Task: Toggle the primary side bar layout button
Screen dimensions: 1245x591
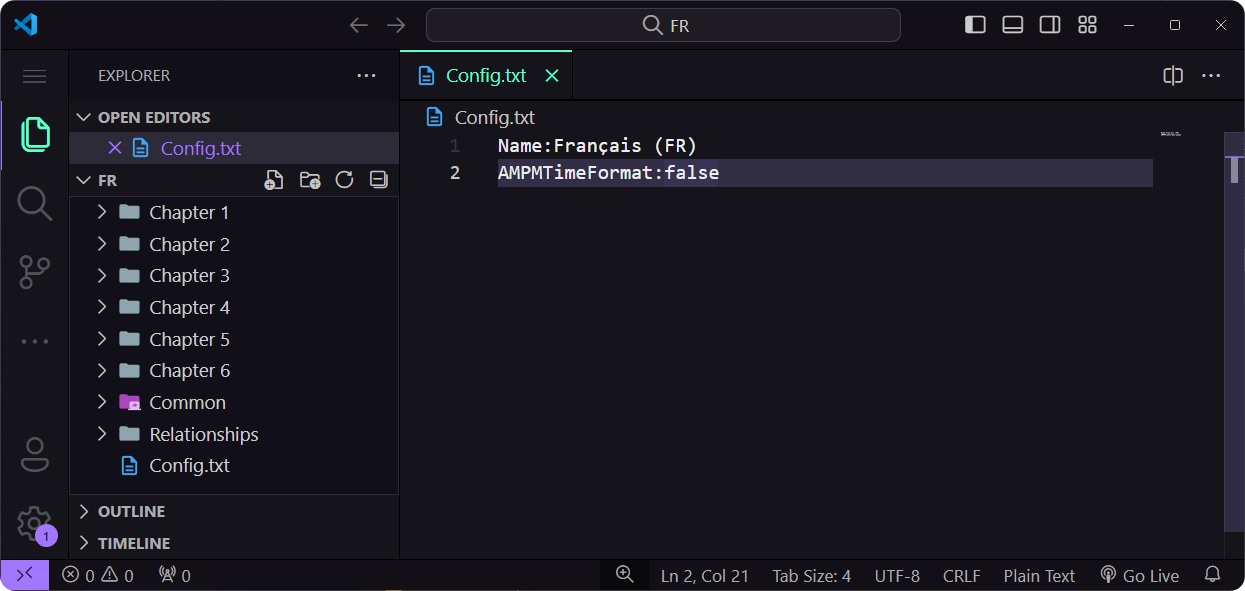Action: point(975,25)
